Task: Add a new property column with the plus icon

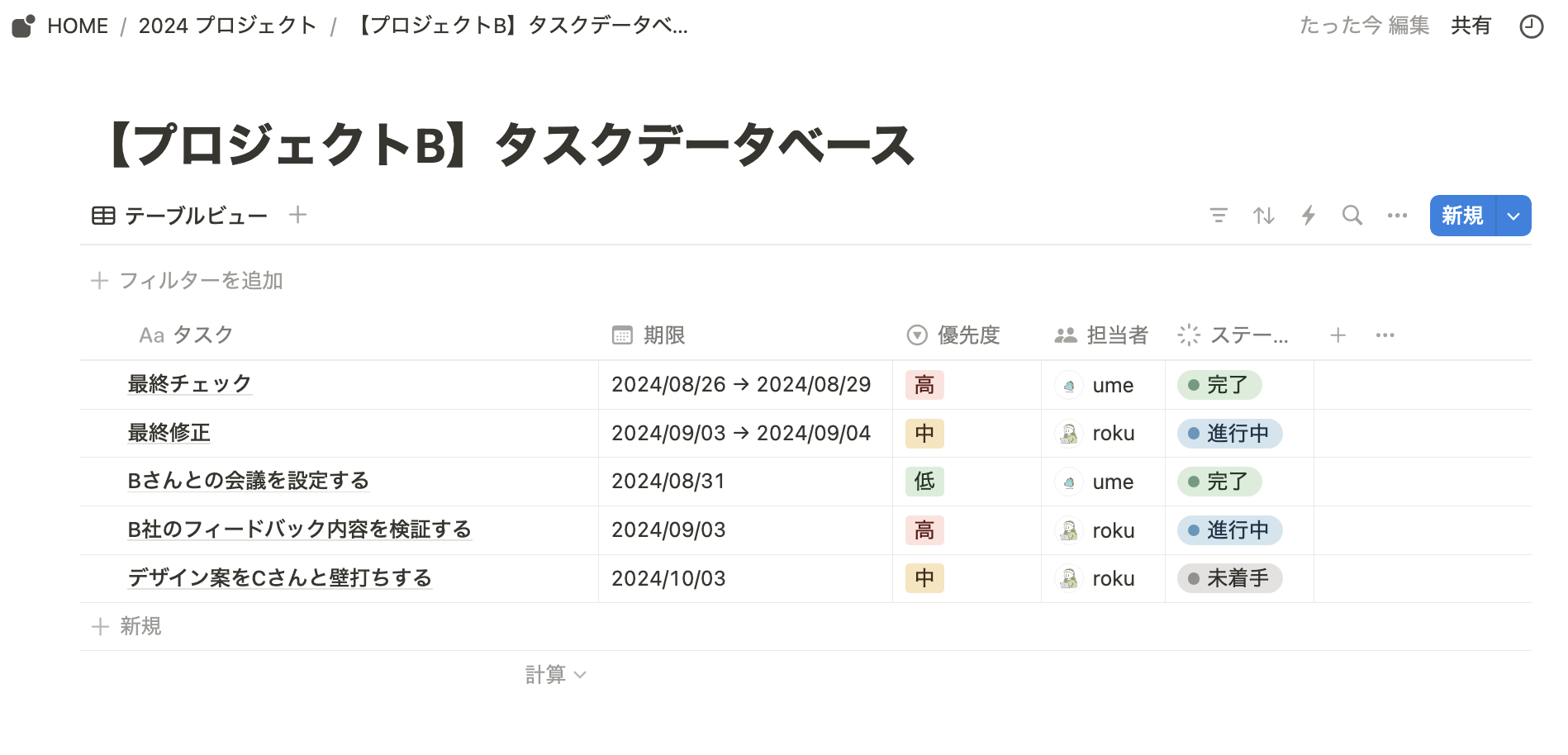Action: click(x=1338, y=335)
